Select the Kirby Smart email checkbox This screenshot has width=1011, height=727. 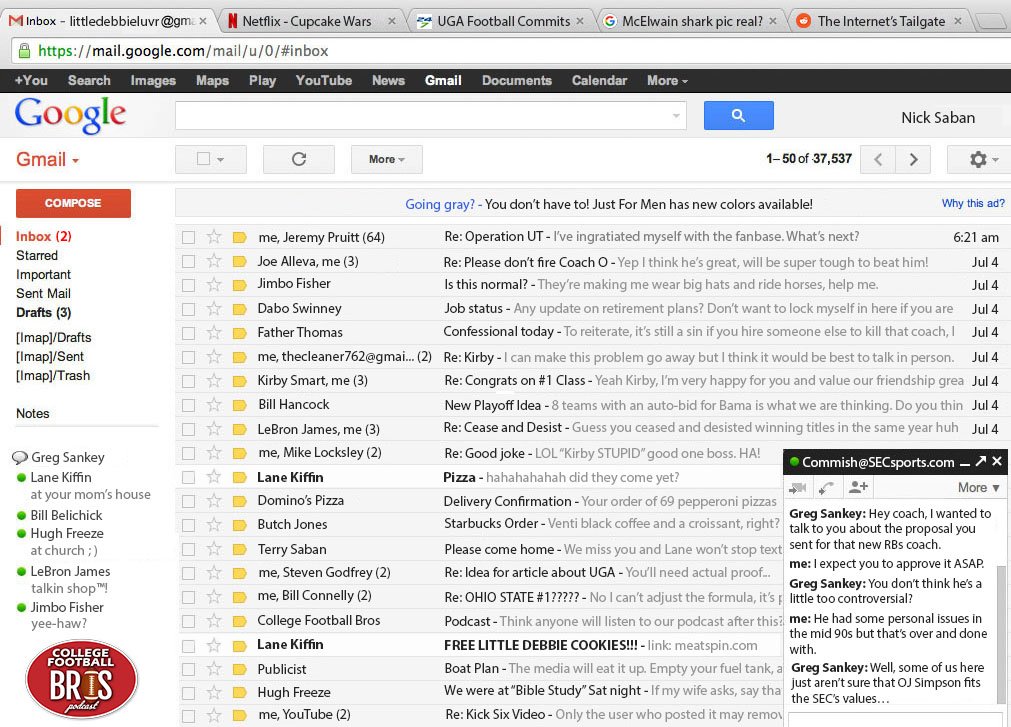tap(188, 381)
